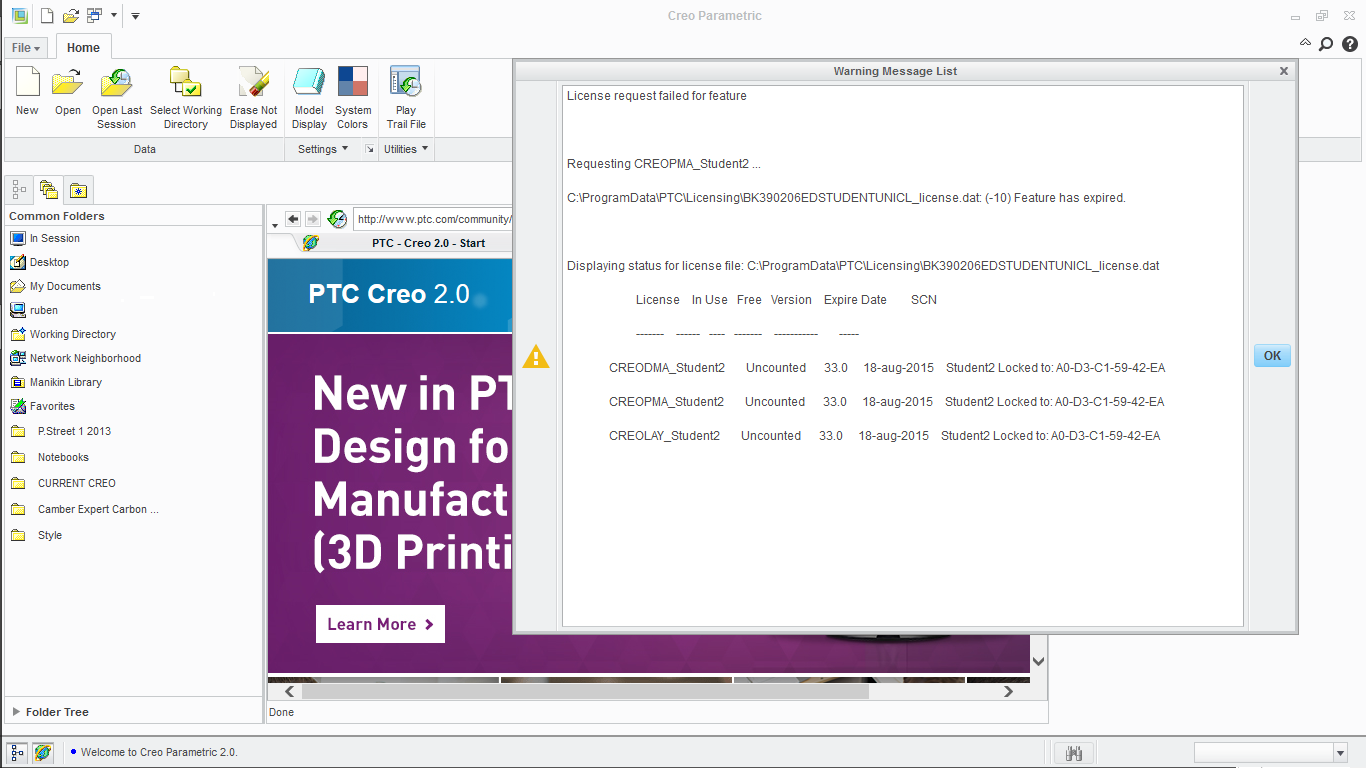Image resolution: width=1366 pixels, height=768 pixels.
Task: Click warning triangle icon in dialog
Action: tap(536, 356)
